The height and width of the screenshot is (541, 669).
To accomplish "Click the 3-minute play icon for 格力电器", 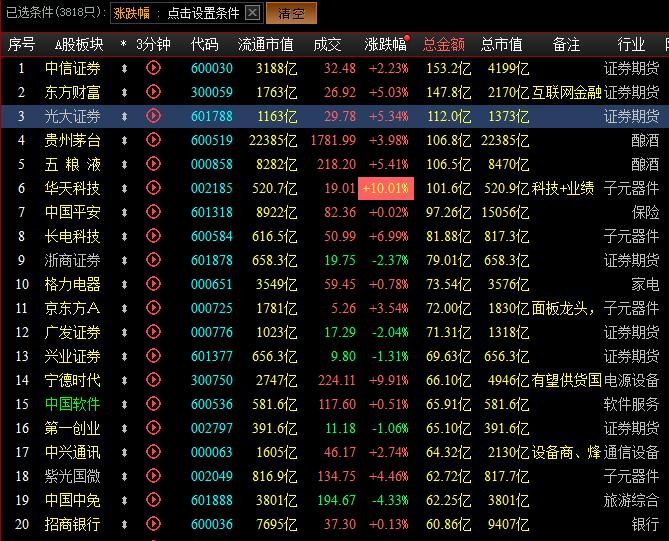I will pyautogui.click(x=153, y=284).
